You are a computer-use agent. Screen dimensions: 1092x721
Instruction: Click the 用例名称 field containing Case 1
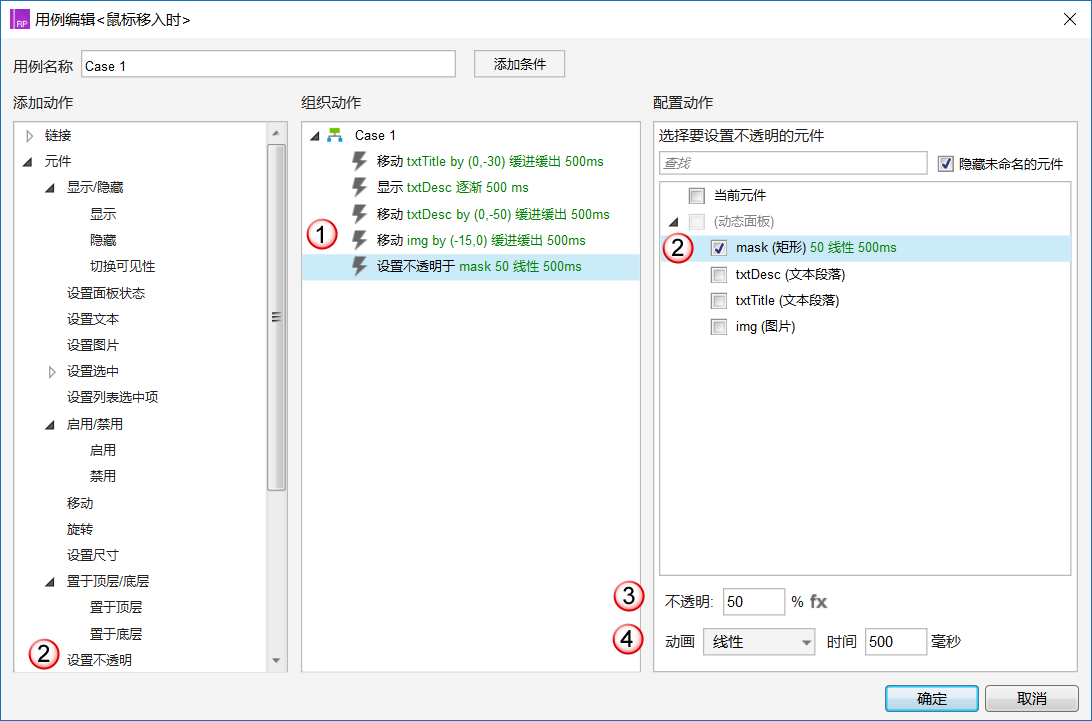269,64
